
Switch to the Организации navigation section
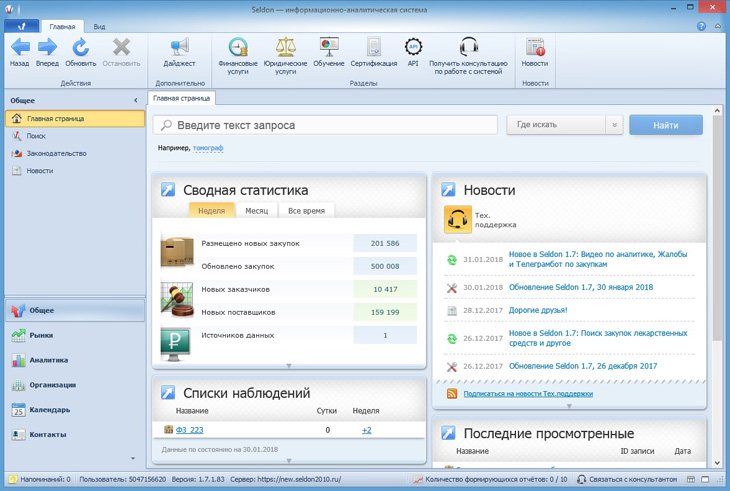point(75,385)
